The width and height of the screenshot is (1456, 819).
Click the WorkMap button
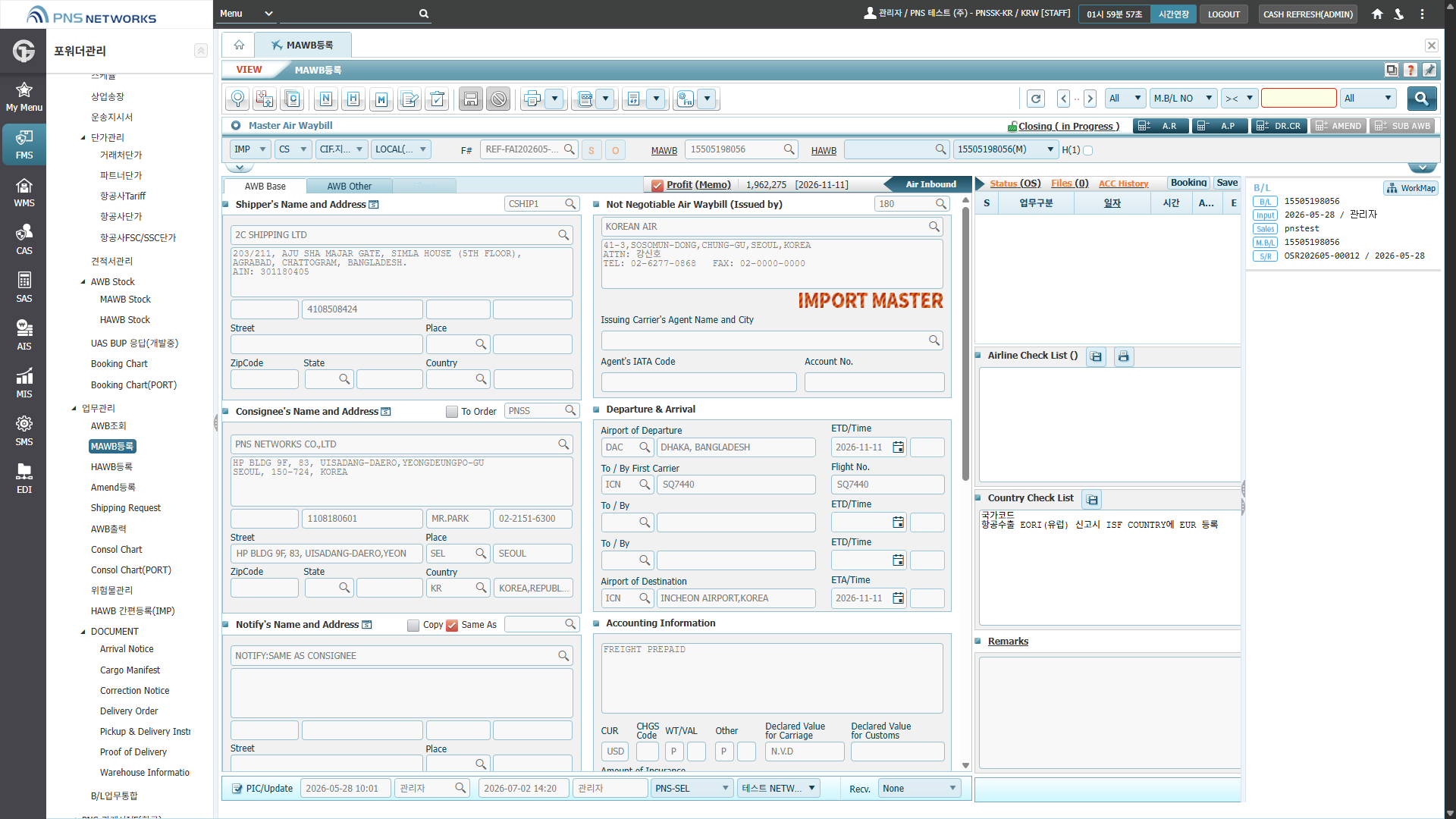[x=1411, y=188]
